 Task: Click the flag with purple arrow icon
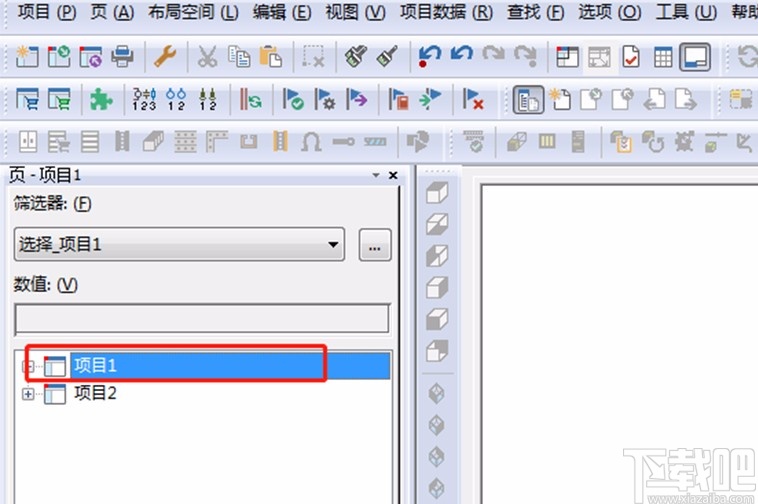pos(357,100)
